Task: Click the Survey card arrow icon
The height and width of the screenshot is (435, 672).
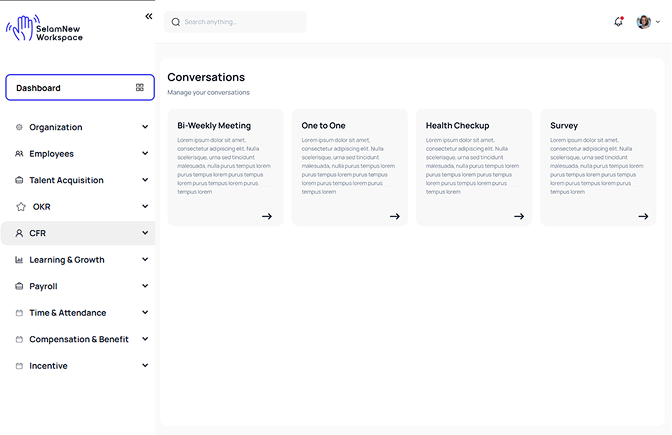Action: [x=643, y=216]
